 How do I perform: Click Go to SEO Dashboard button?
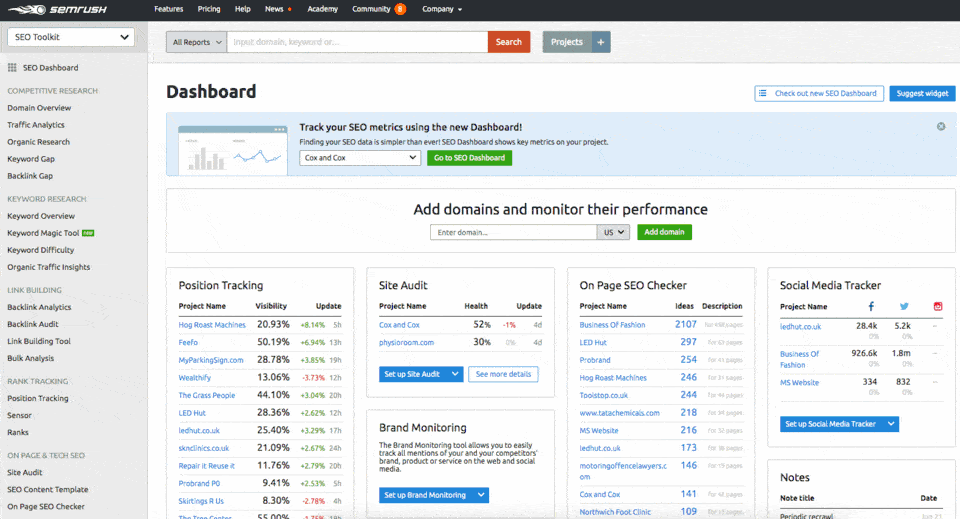pyautogui.click(x=470, y=158)
